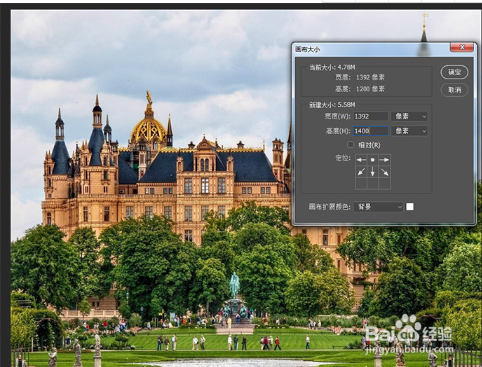Click the 取消 button to cancel
The image size is (482, 367).
pos(454,90)
